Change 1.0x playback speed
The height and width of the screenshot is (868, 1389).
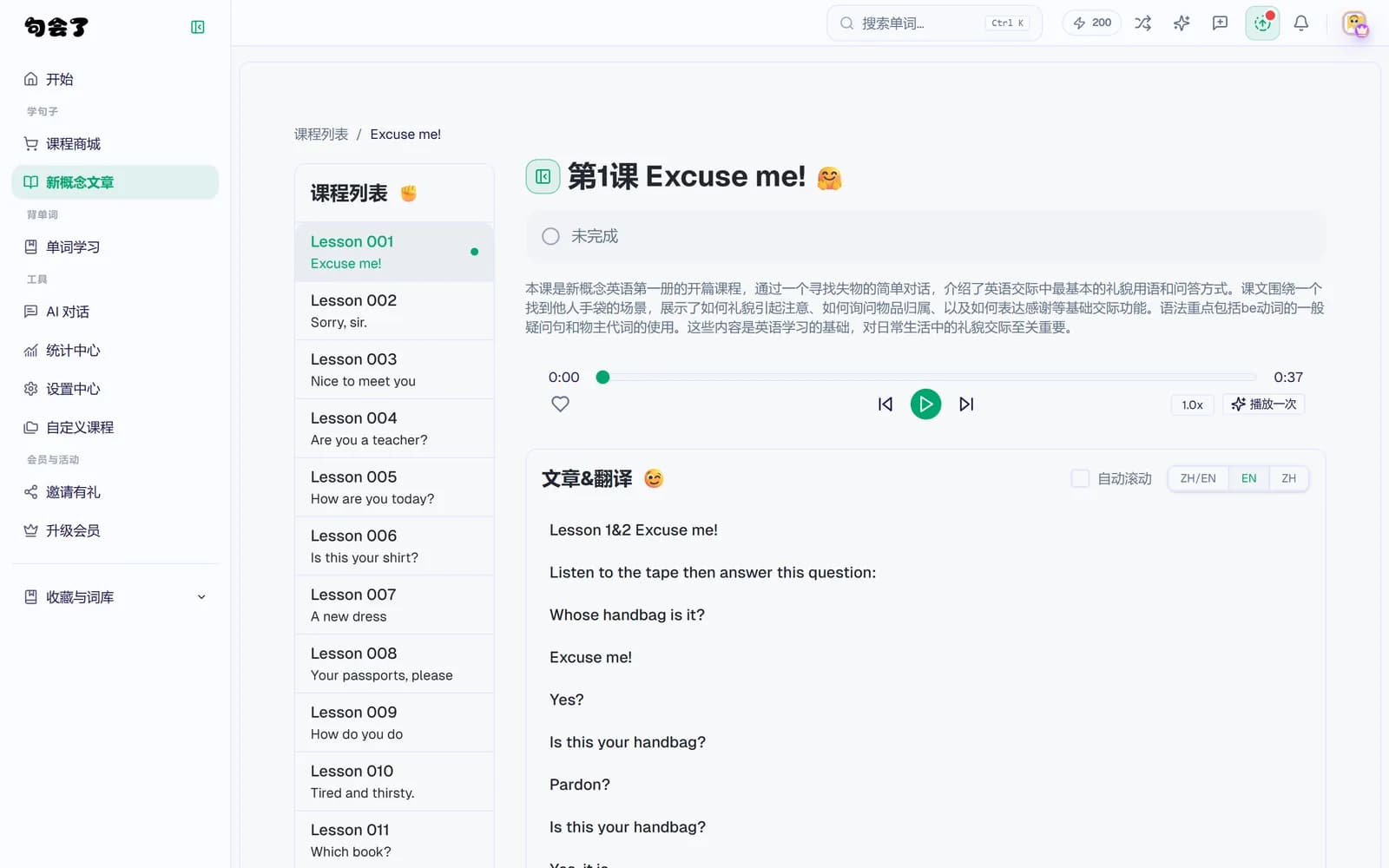pos(1192,404)
